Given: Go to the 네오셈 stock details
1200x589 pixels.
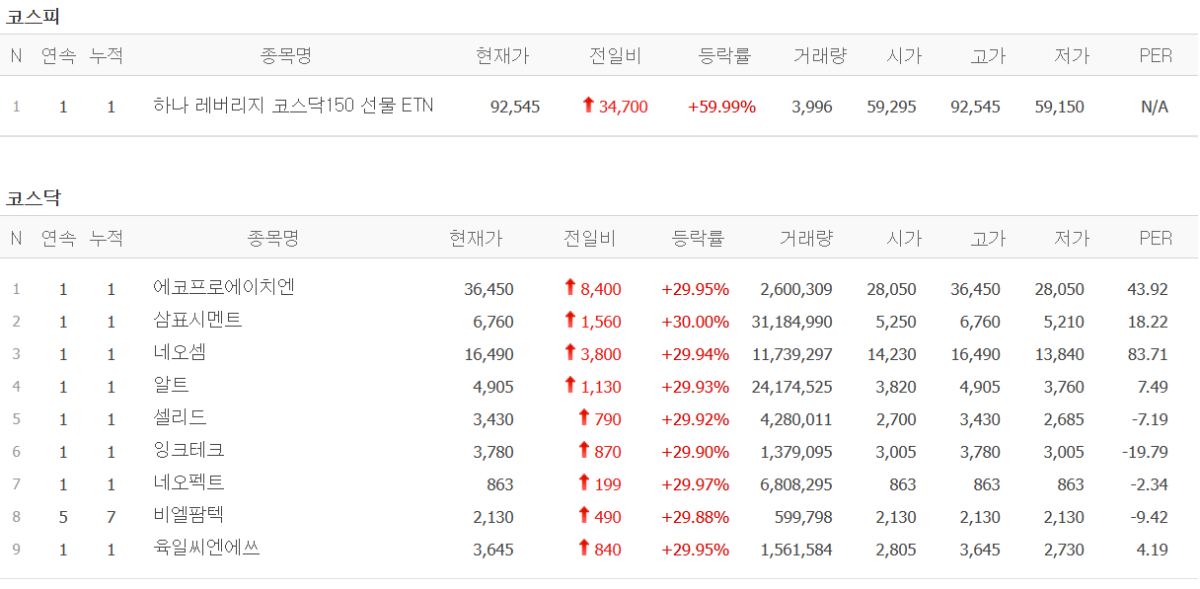Looking at the screenshot, I should [179, 353].
